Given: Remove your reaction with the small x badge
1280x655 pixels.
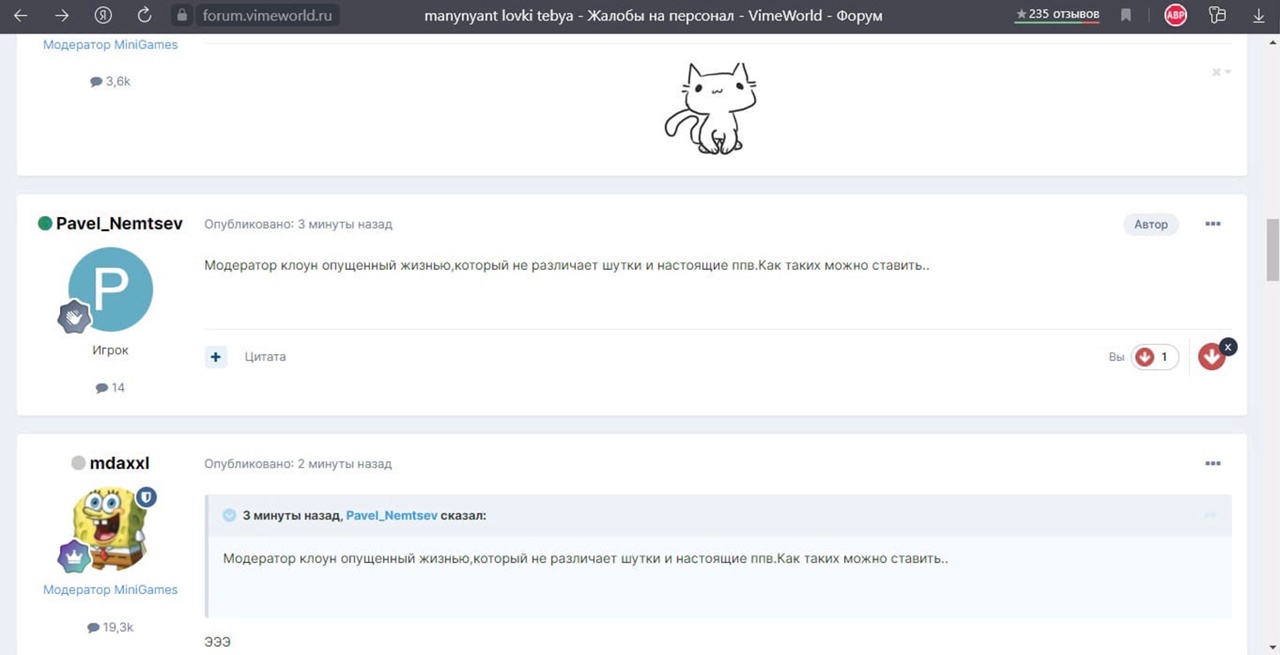Looking at the screenshot, I should [1229, 346].
